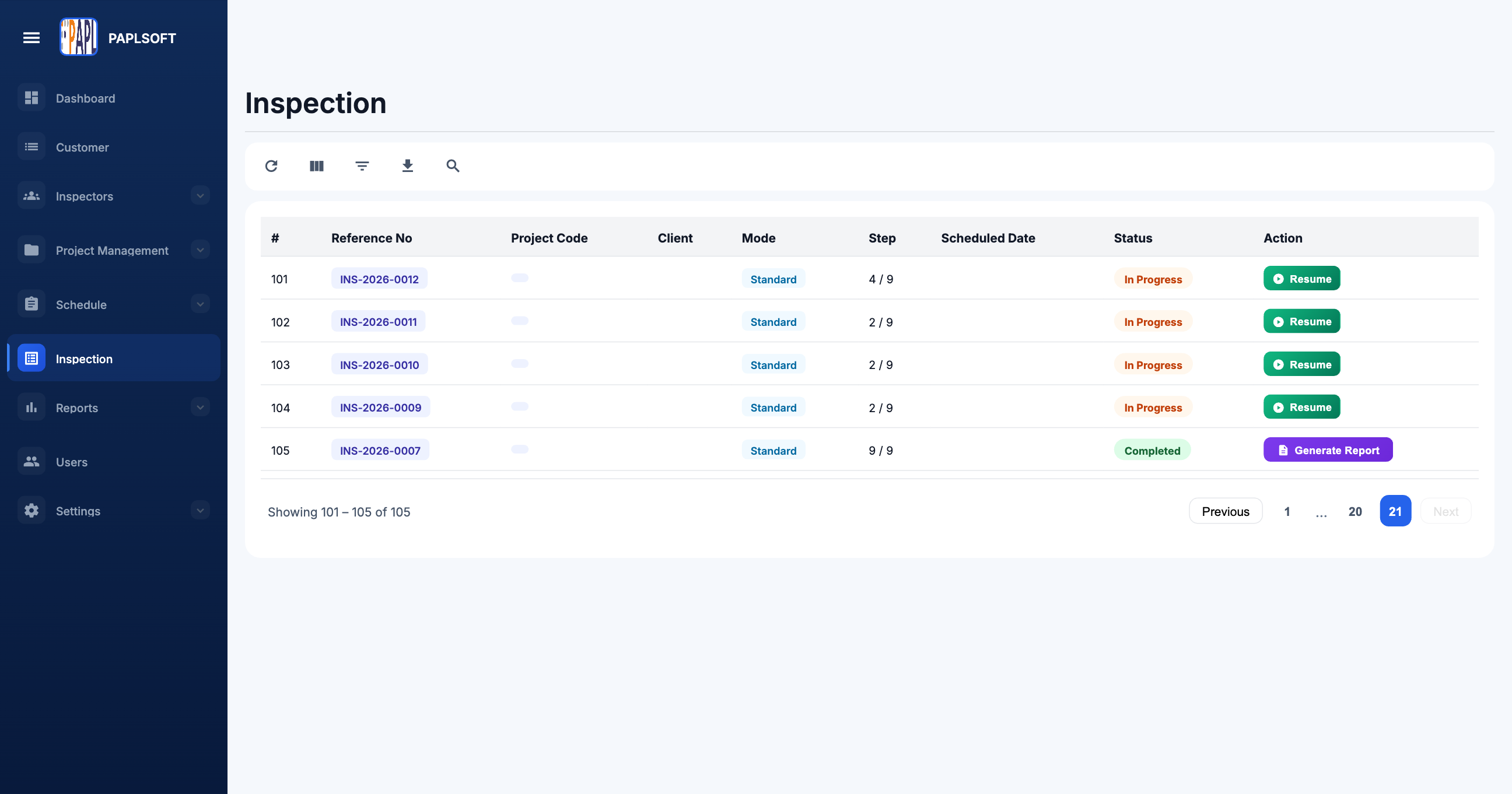This screenshot has height=794, width=1512.
Task: Click the Scheduled Date column header
Action: (x=988, y=238)
